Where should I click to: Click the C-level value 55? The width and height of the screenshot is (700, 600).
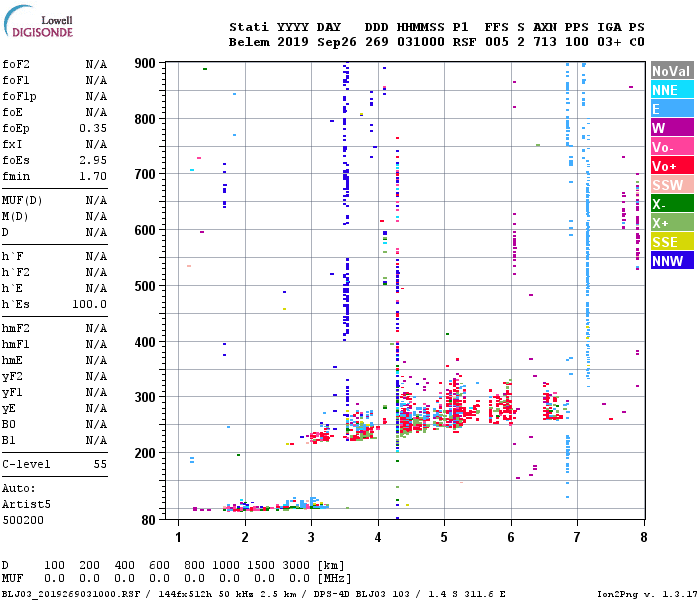(100, 464)
